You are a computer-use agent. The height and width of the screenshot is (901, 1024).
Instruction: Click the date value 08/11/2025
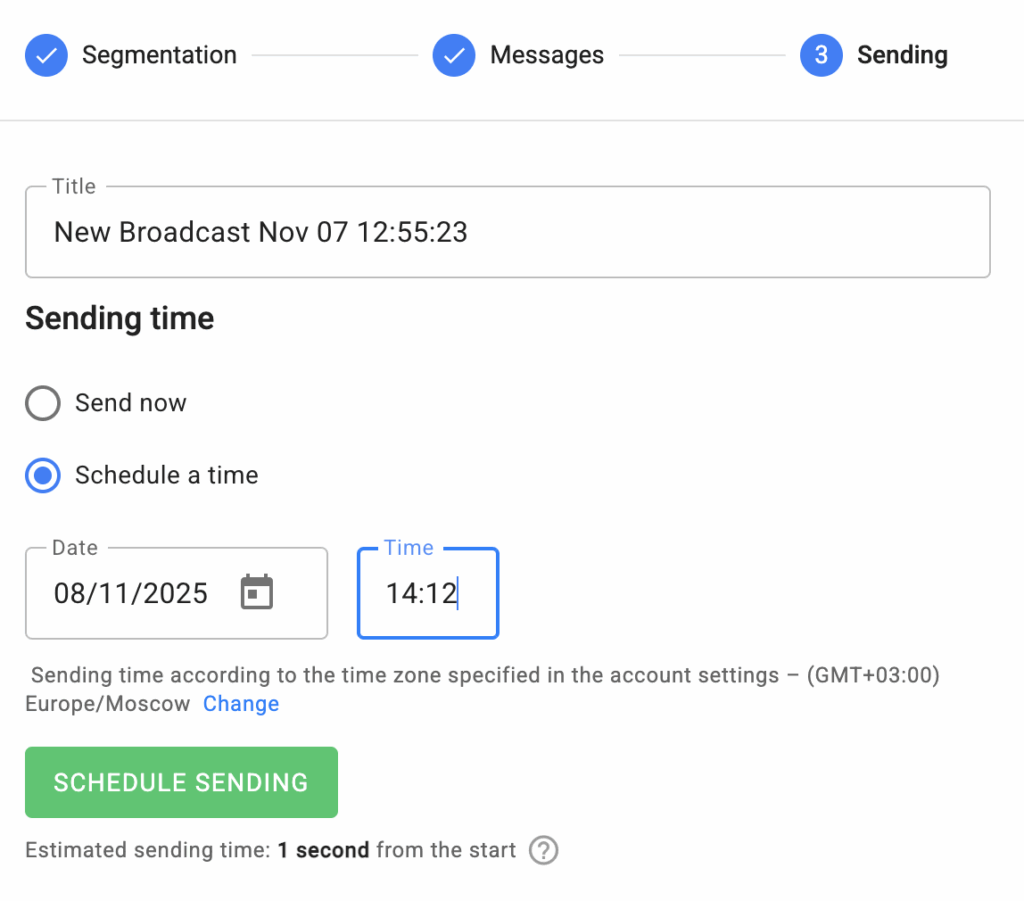click(131, 594)
